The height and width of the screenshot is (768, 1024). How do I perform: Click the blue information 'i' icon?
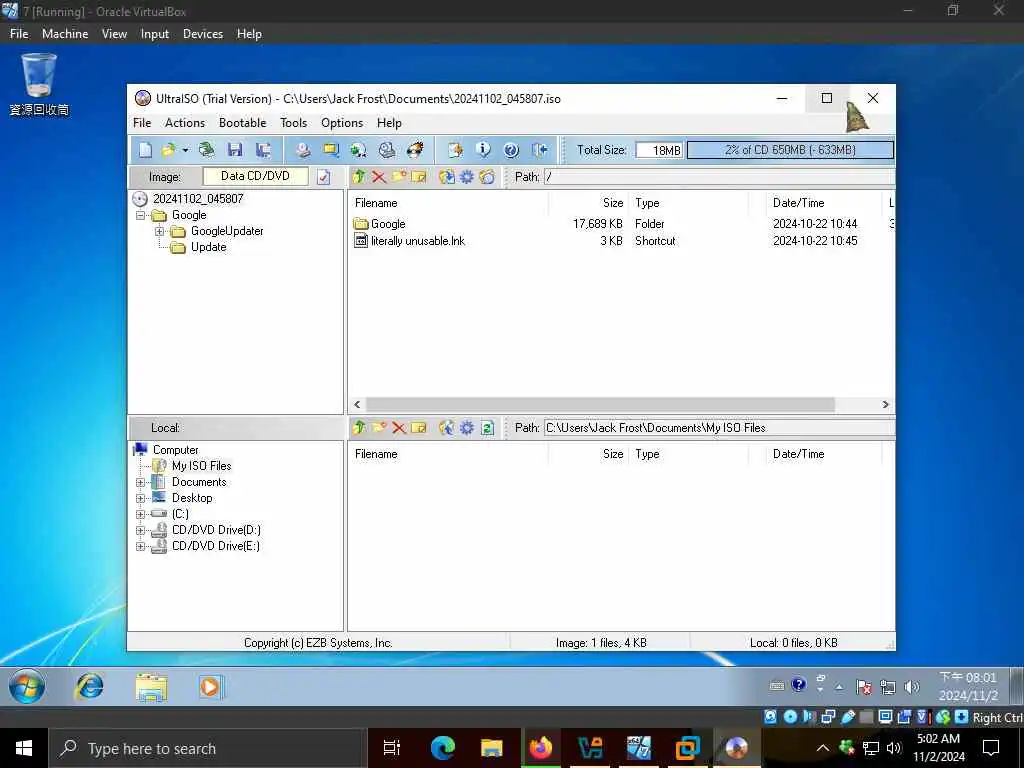(483, 150)
